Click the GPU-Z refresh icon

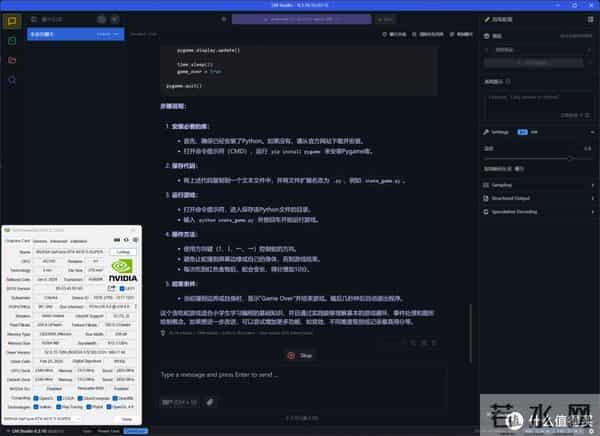tap(126, 240)
